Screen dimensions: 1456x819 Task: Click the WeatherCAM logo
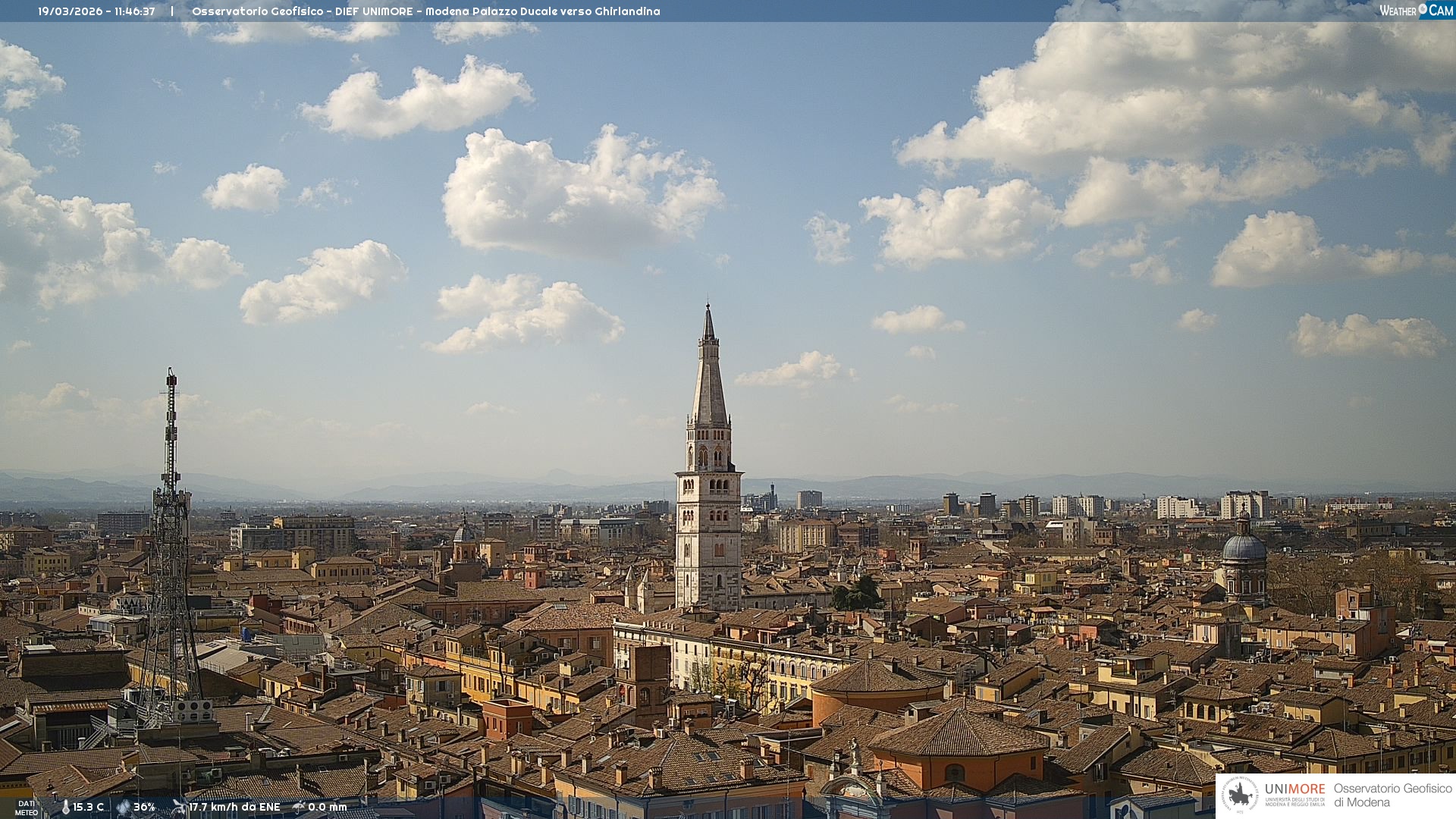[x=1416, y=11]
